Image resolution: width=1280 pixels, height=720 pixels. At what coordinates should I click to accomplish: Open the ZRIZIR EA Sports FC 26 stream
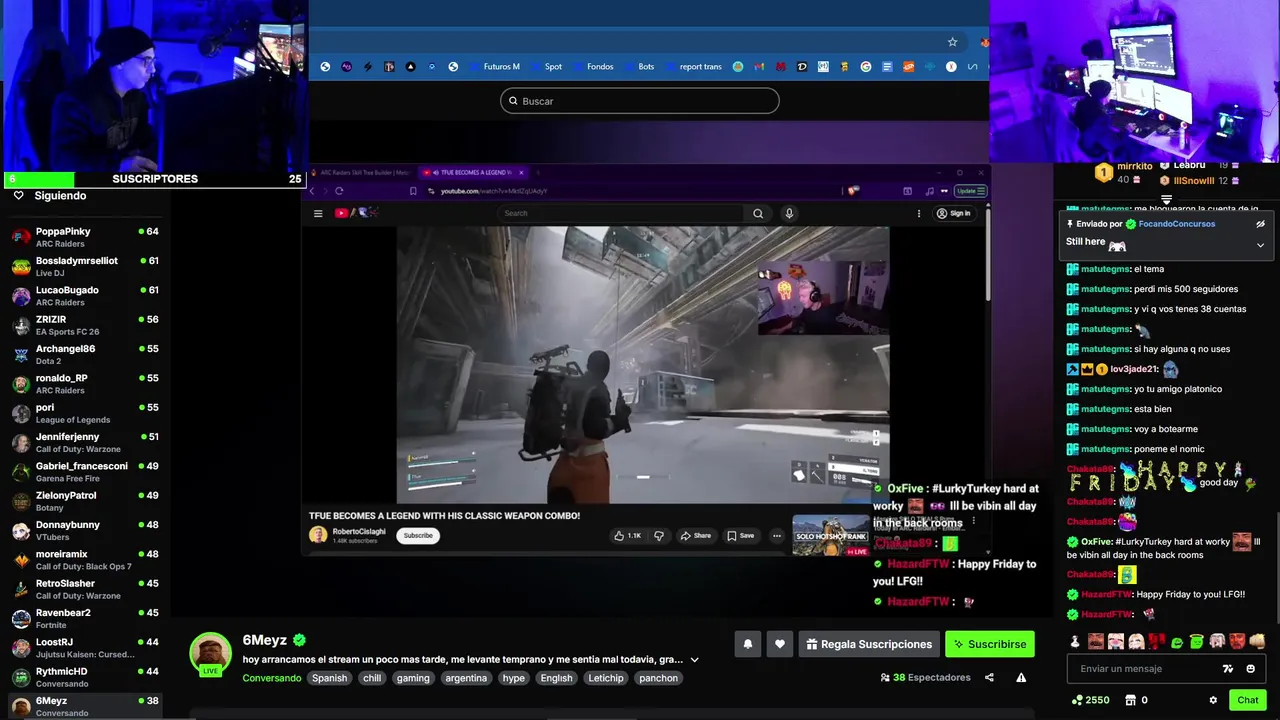point(85,325)
